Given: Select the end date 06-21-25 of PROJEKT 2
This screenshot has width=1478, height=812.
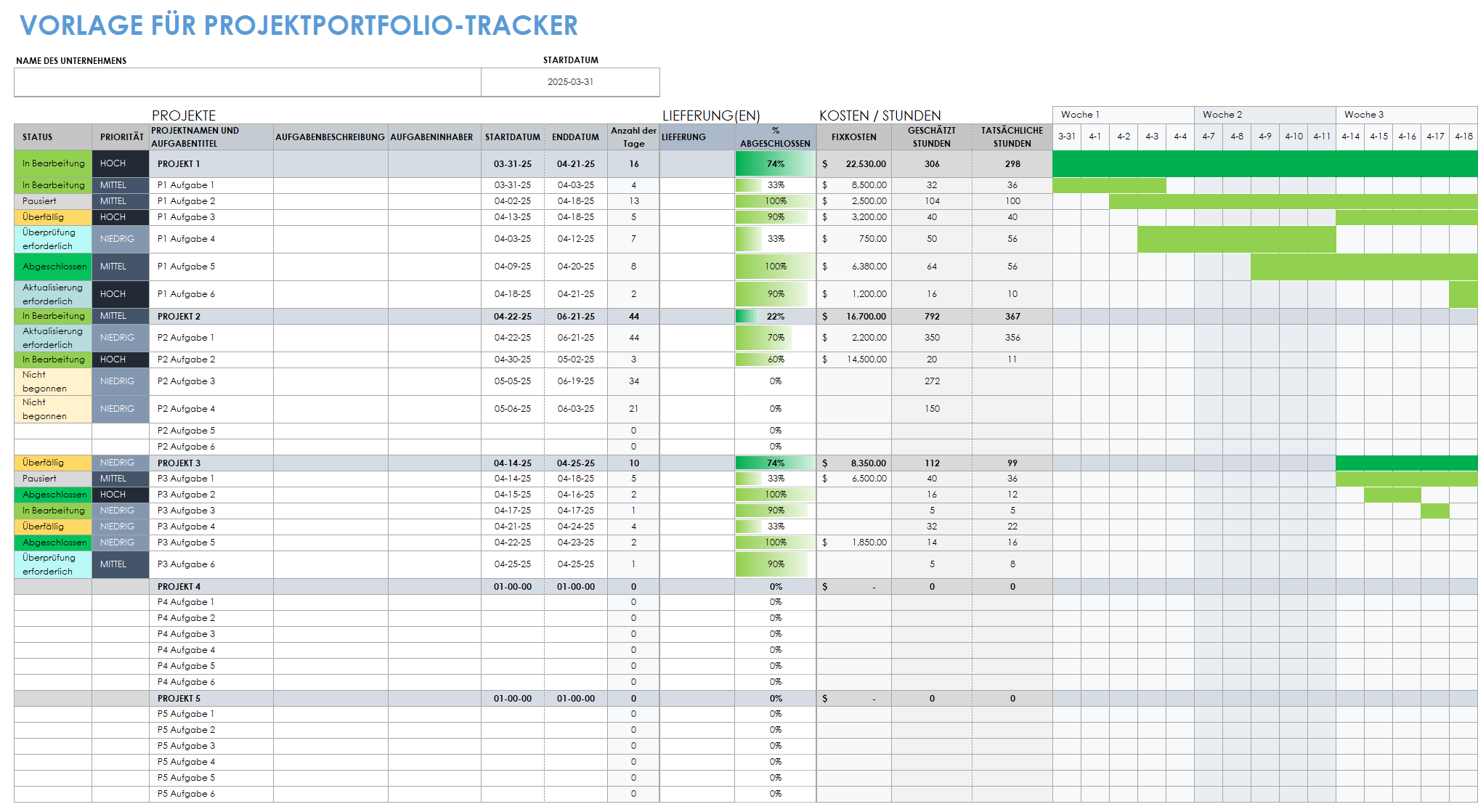Looking at the screenshot, I should 576,317.
